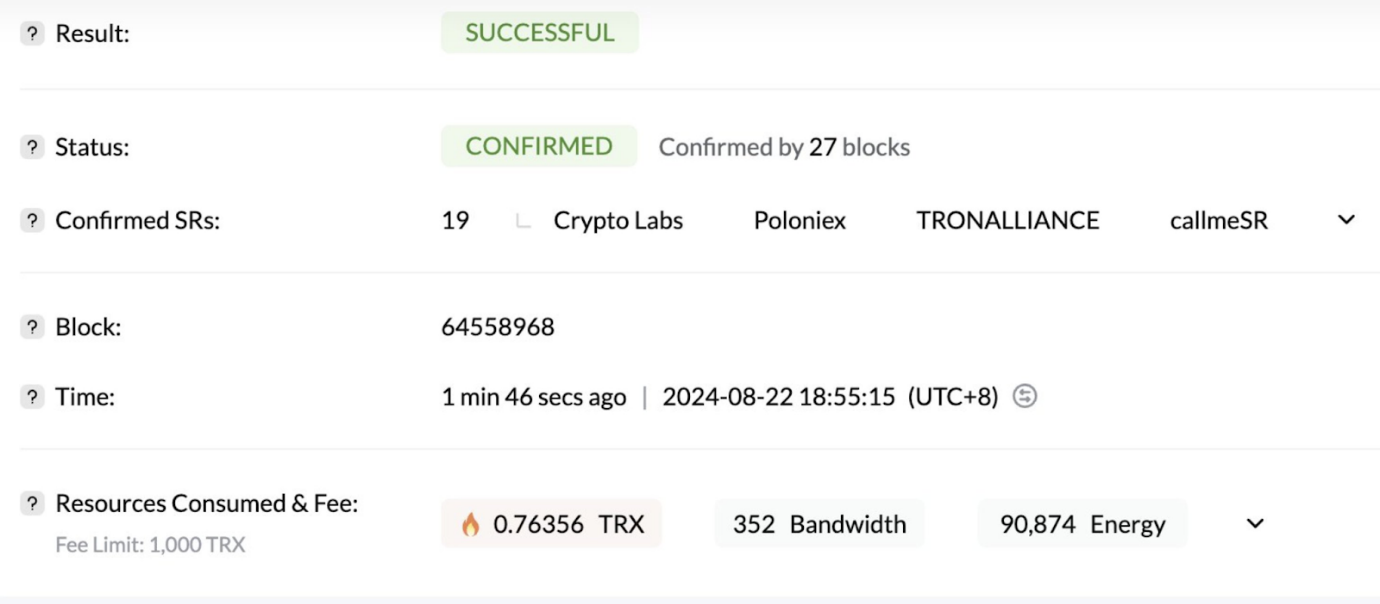Expand the Resources Consumed & Fee details
Image resolution: width=1380 pixels, height=604 pixels.
1255,524
